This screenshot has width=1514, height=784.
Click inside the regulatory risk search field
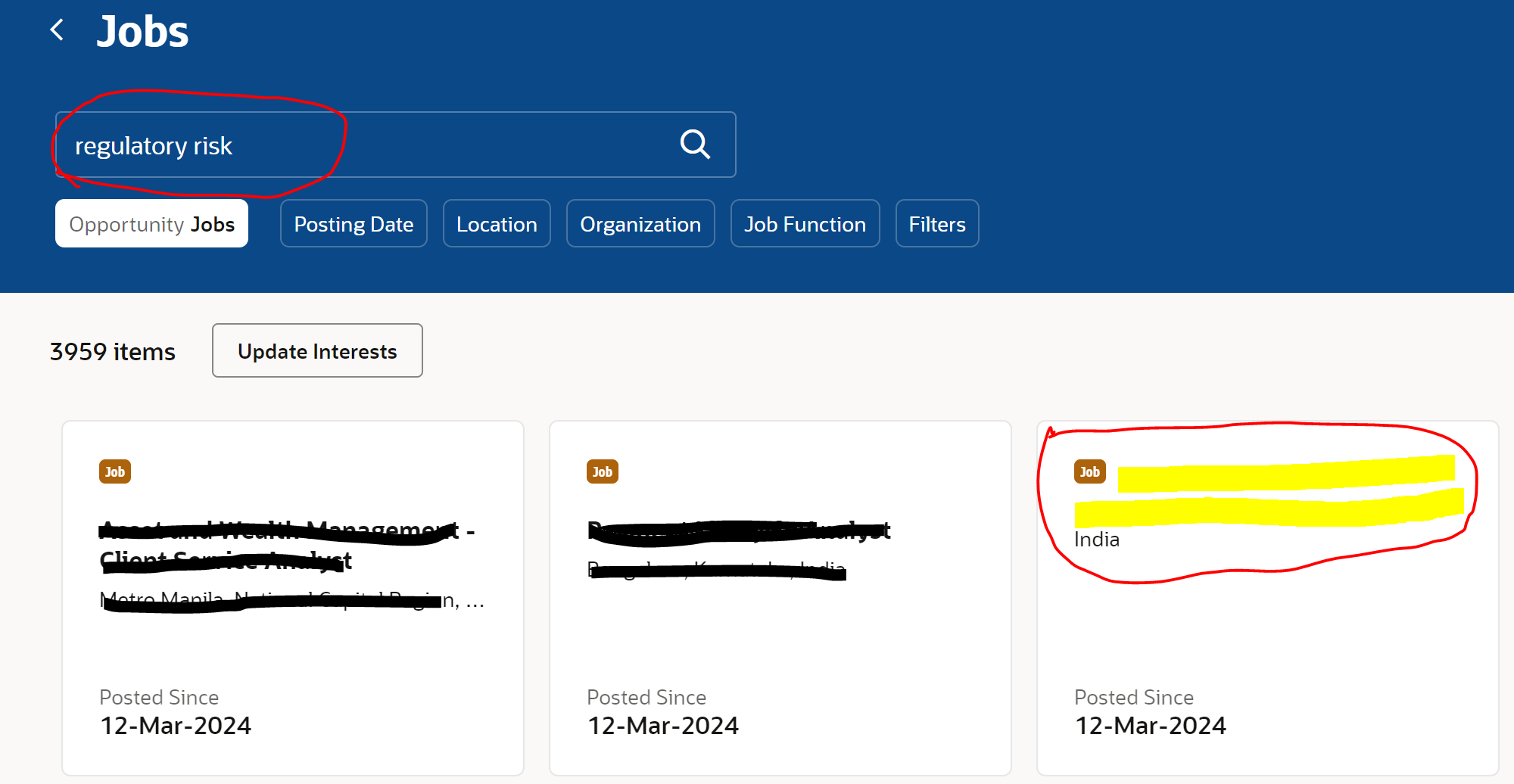[x=303, y=145]
